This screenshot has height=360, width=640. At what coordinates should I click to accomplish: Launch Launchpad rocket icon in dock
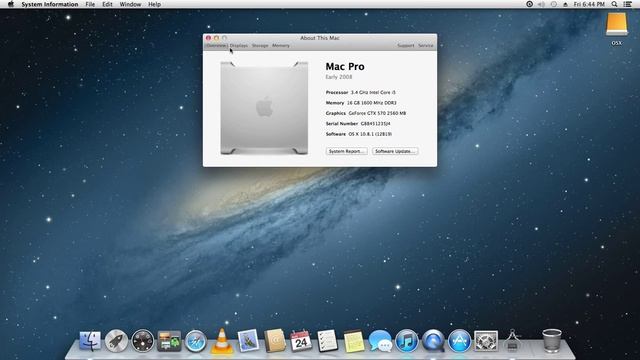pos(116,341)
